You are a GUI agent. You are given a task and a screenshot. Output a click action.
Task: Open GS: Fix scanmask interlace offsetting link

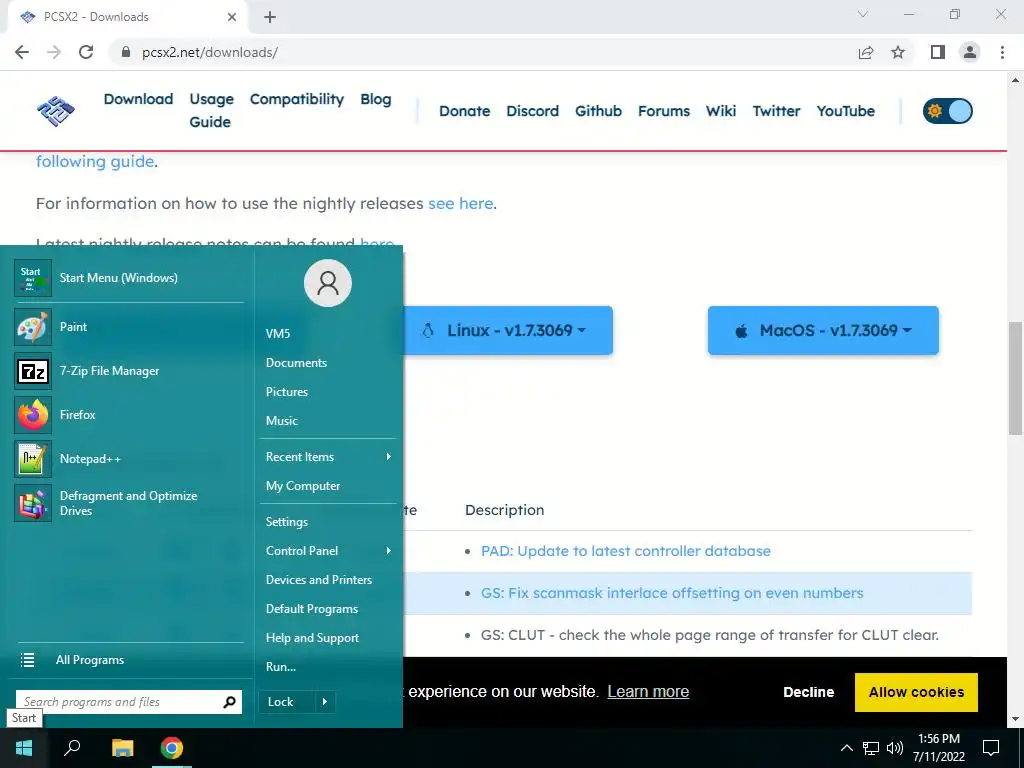pos(672,593)
